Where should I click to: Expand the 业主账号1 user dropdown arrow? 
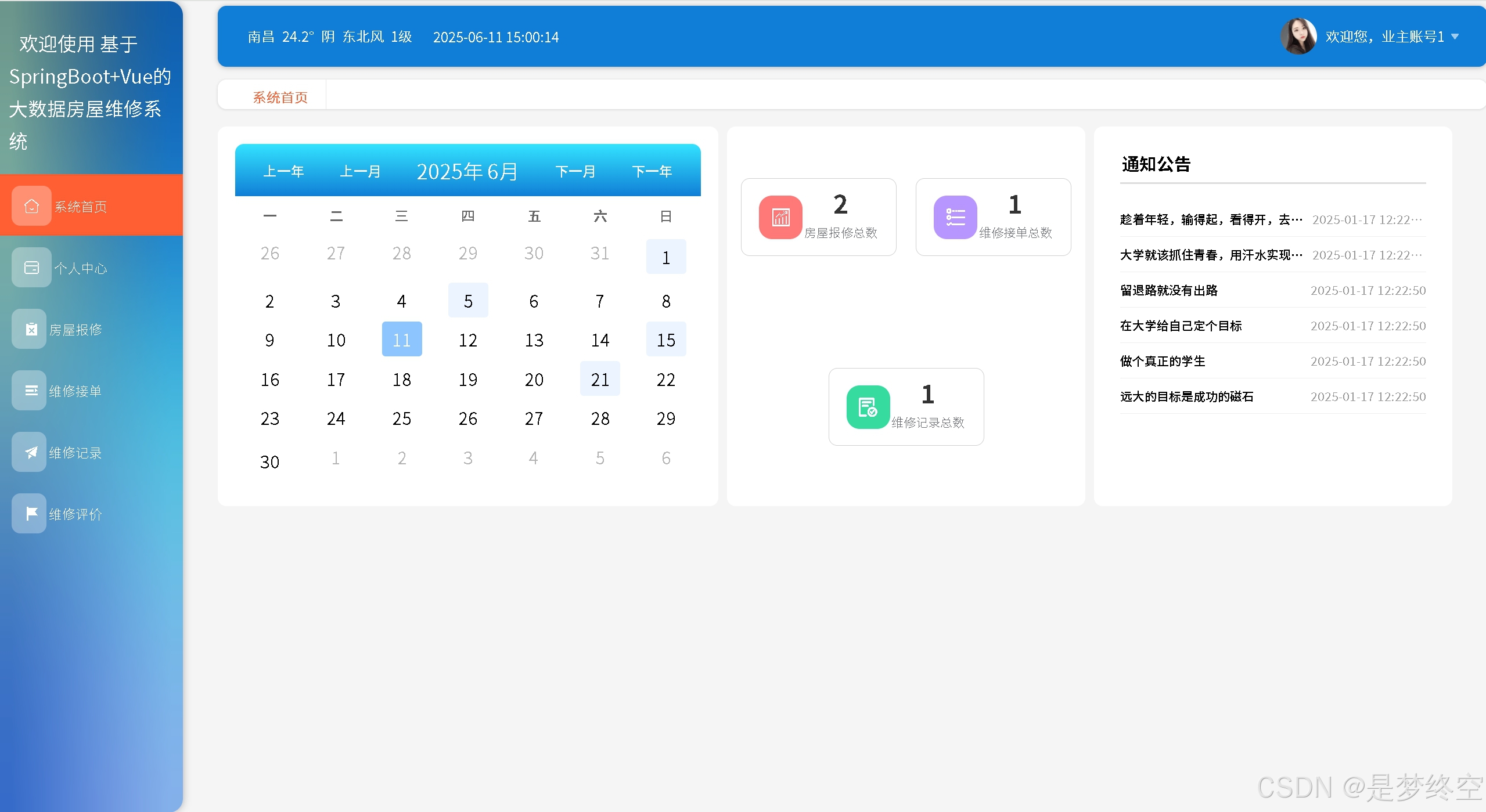[1455, 37]
